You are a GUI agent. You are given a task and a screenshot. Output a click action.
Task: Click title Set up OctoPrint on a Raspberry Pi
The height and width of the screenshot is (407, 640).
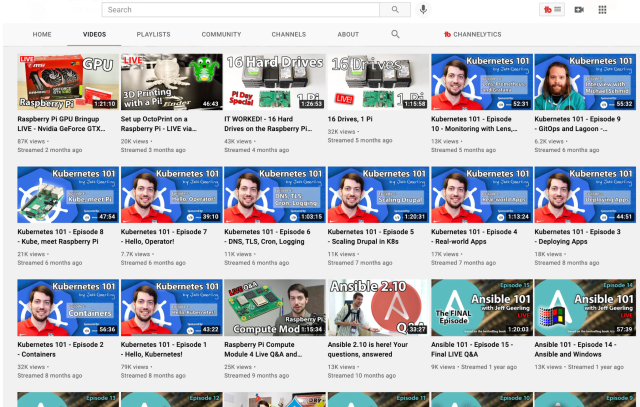tap(158, 124)
